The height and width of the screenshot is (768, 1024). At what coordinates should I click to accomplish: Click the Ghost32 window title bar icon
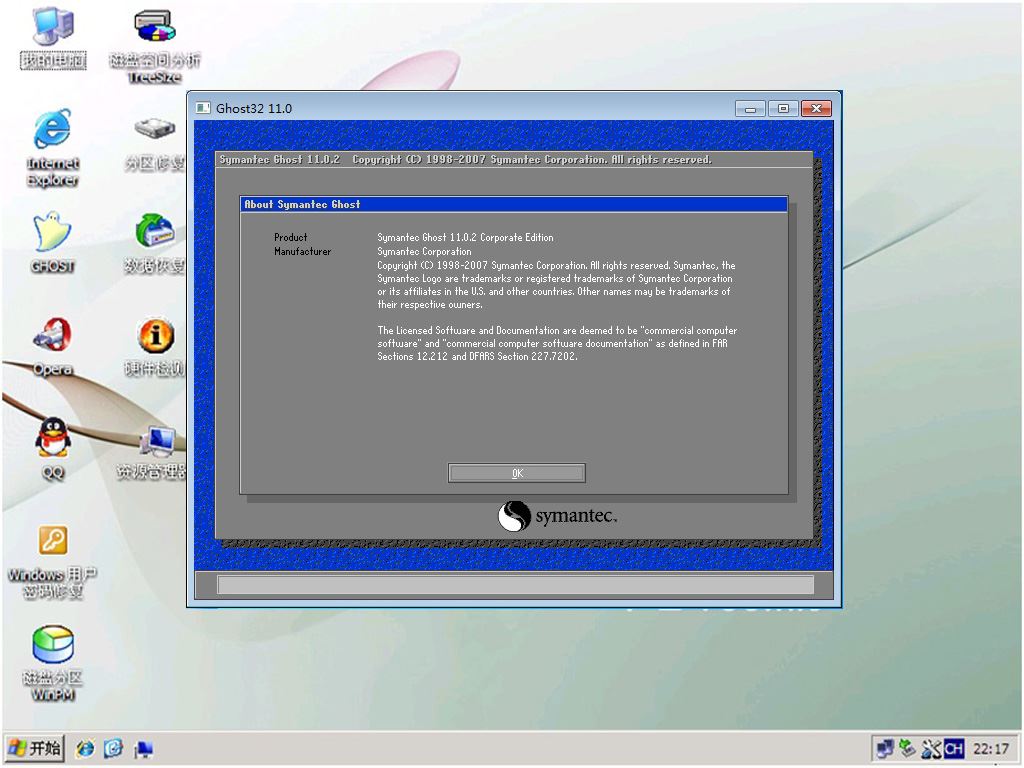point(203,108)
